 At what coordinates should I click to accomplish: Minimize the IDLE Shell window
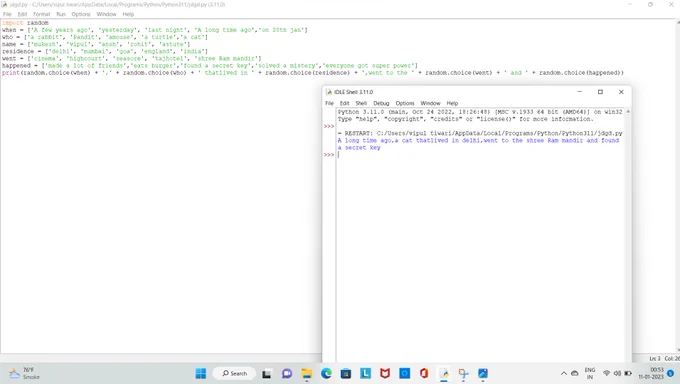579,92
